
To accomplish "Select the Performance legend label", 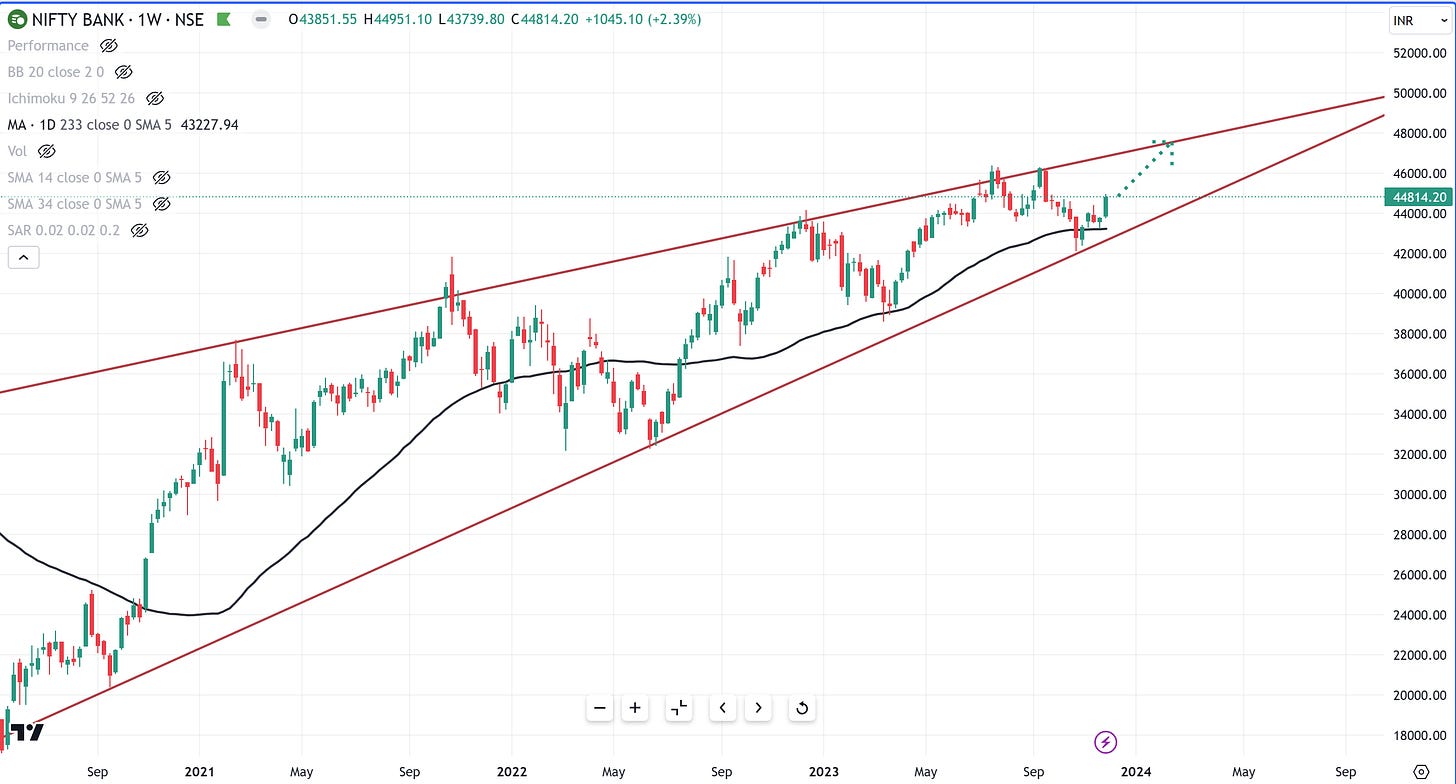I will pyautogui.click(x=48, y=46).
